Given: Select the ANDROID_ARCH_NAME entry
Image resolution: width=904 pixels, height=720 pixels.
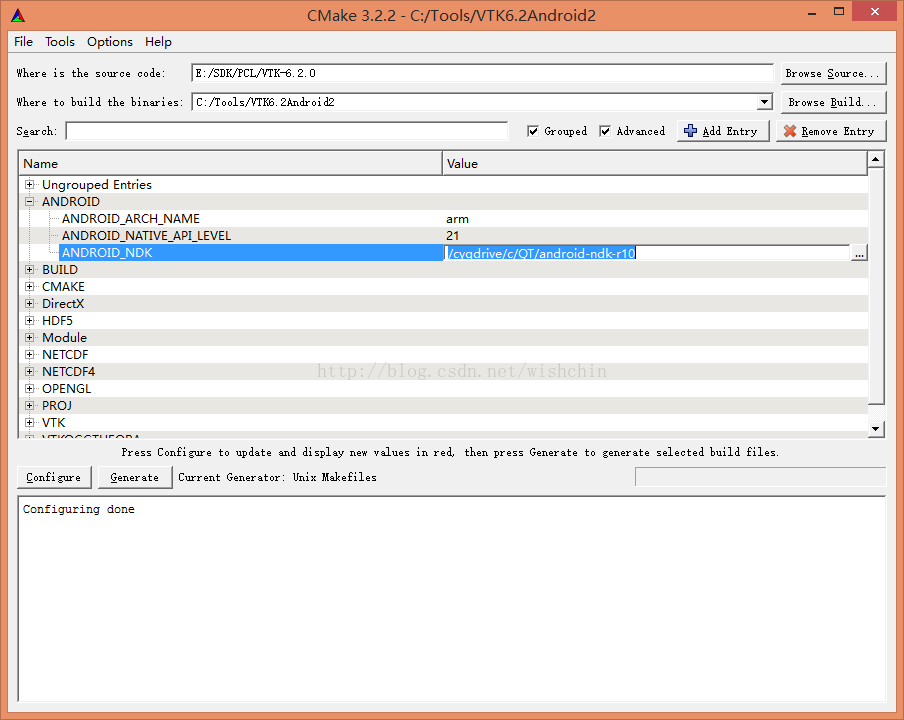Looking at the screenshot, I should click(131, 218).
